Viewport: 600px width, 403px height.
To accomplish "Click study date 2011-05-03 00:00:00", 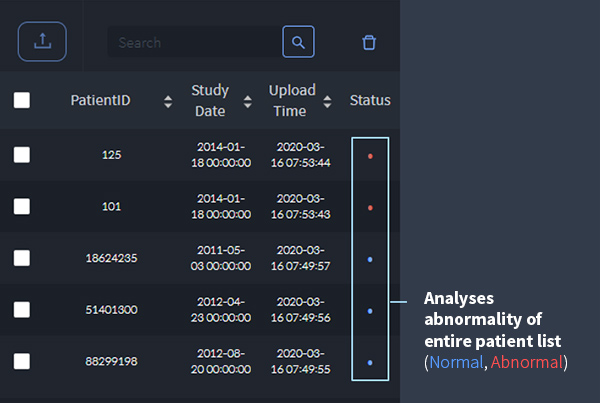I will point(221,258).
